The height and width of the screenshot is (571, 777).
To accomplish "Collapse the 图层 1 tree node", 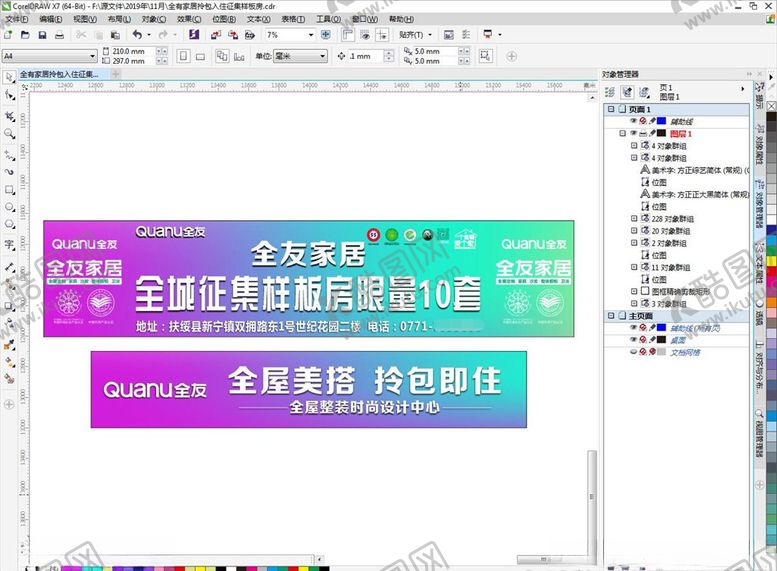I will [622, 133].
